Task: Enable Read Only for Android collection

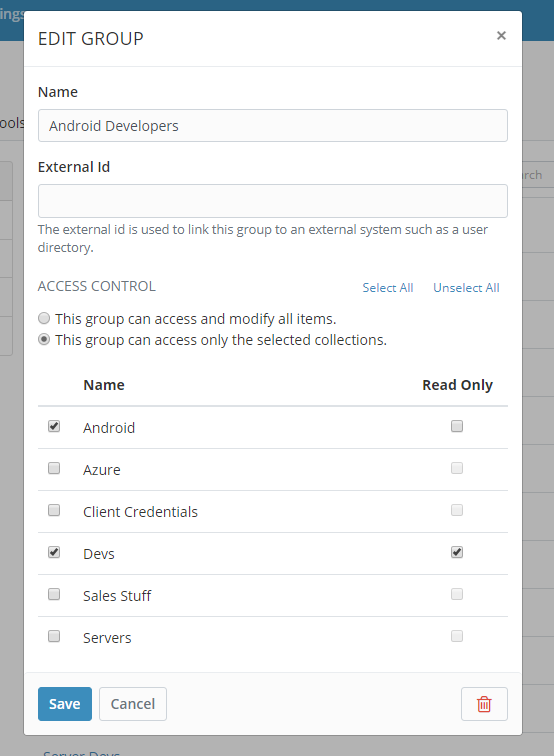Action: tap(457, 426)
